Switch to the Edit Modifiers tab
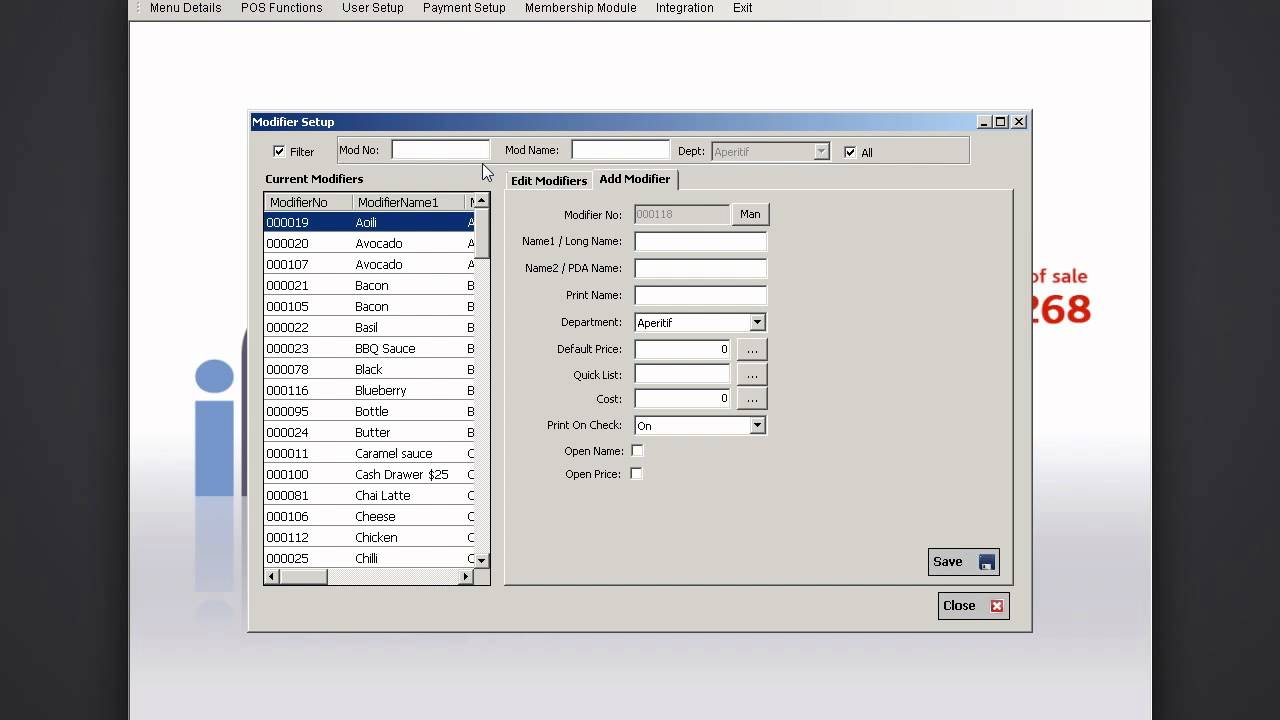Screen dimensions: 1280x720 click(549, 181)
